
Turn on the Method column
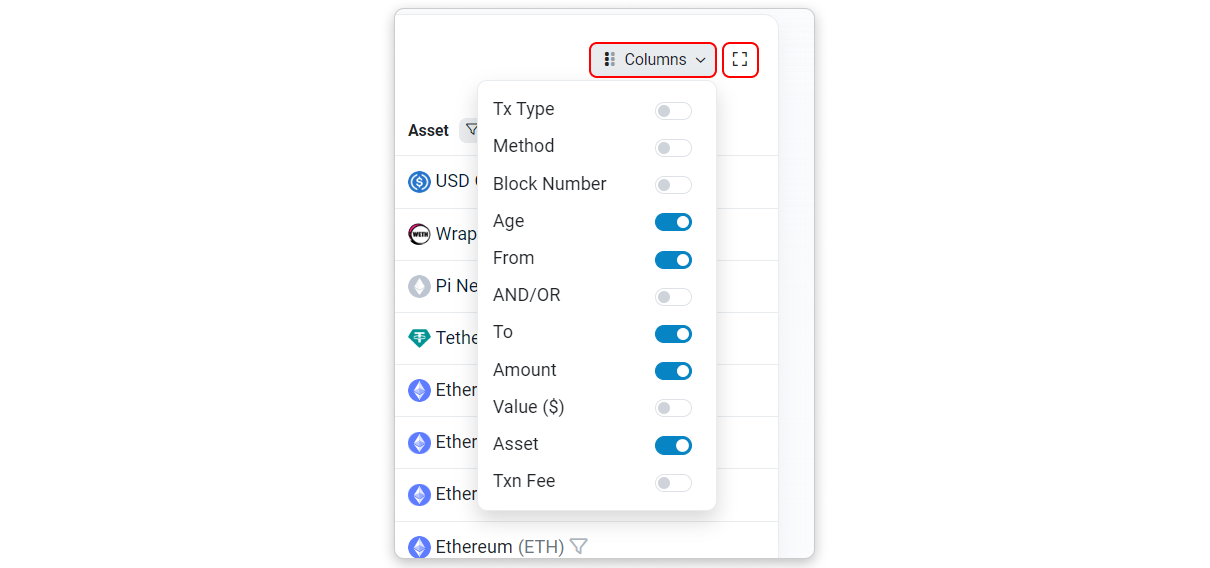(x=673, y=148)
